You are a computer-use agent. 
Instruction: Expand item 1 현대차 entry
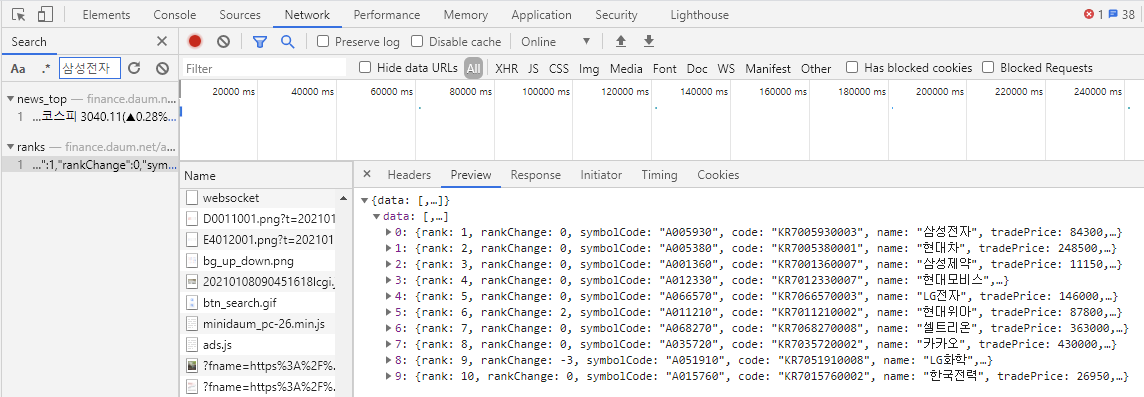(x=388, y=247)
